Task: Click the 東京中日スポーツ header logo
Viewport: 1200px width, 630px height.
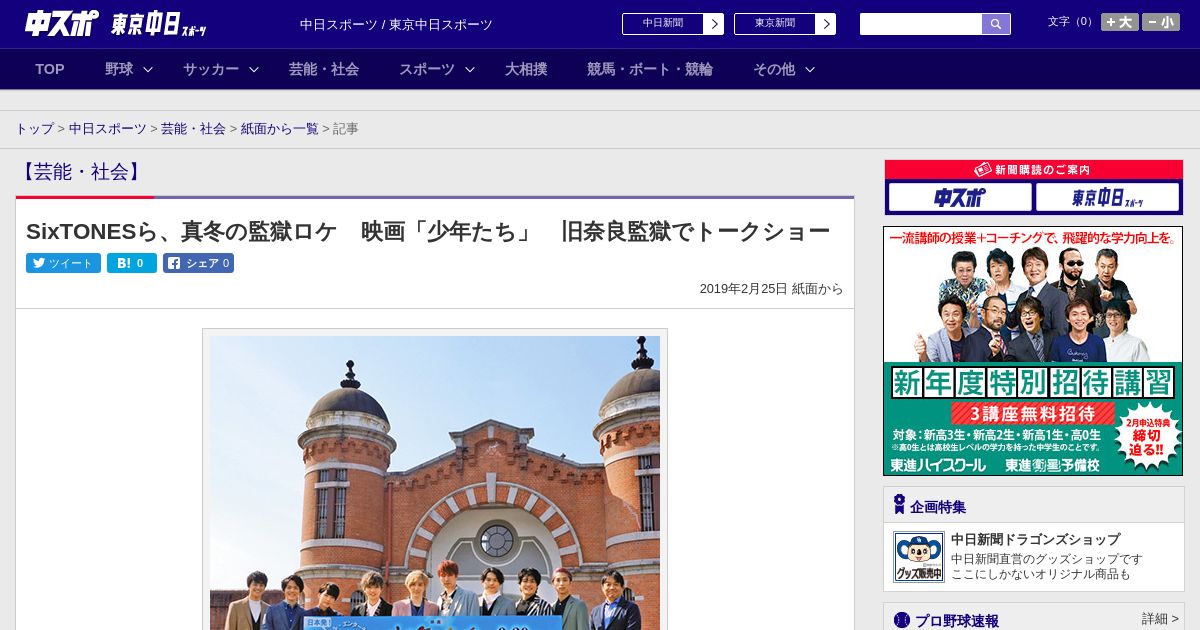Action: (x=159, y=25)
